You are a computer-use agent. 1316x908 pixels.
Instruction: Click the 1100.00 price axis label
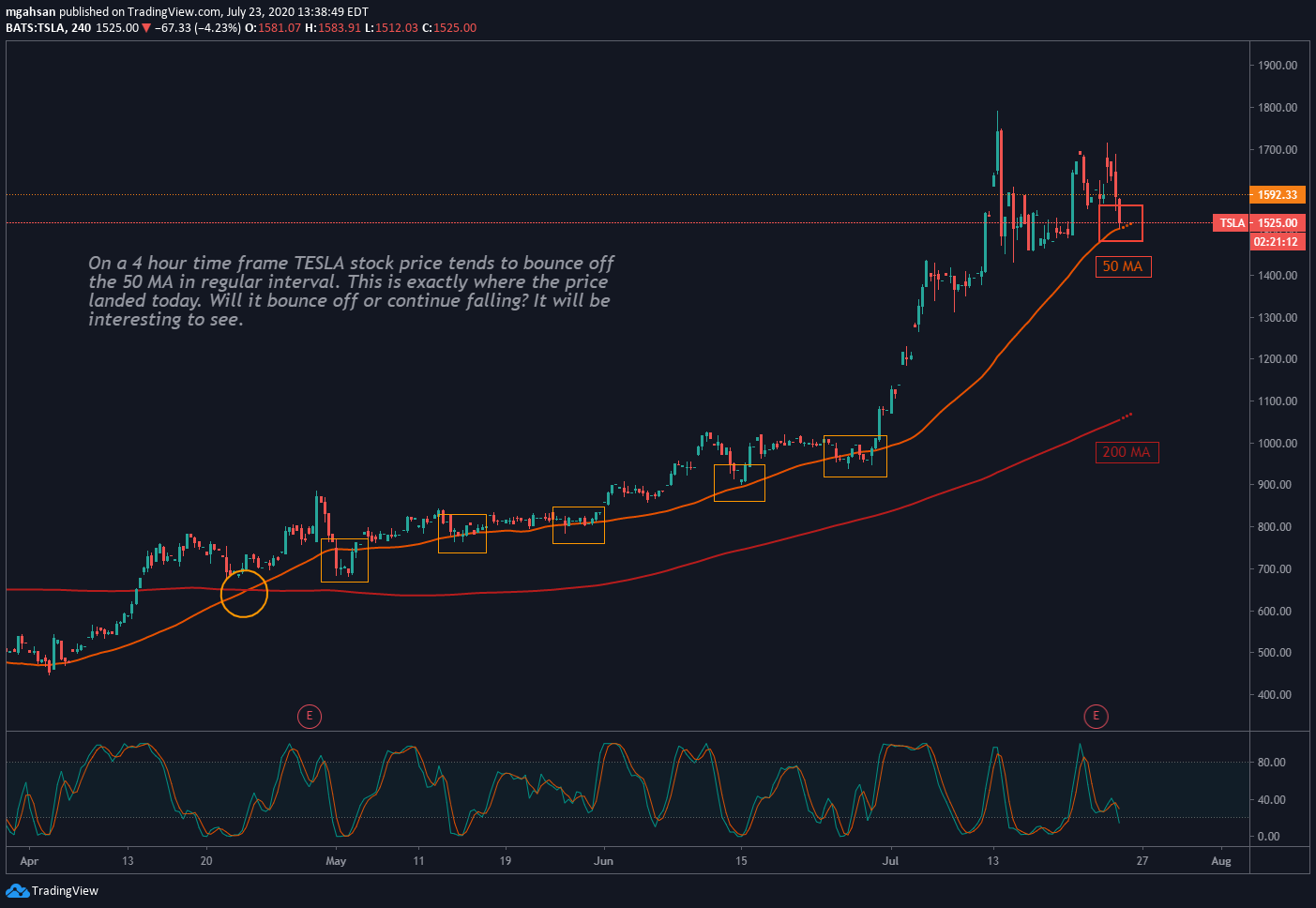coord(1278,401)
